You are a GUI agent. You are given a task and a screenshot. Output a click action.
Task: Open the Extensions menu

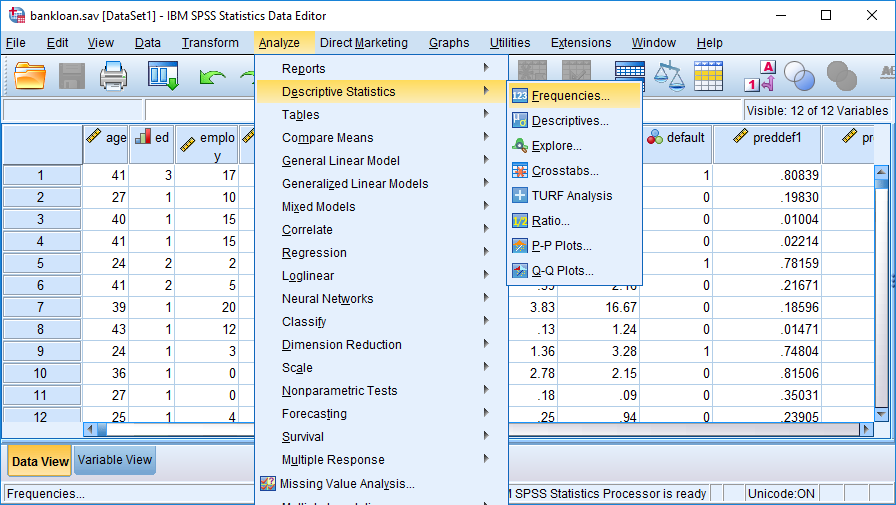pyautogui.click(x=581, y=43)
